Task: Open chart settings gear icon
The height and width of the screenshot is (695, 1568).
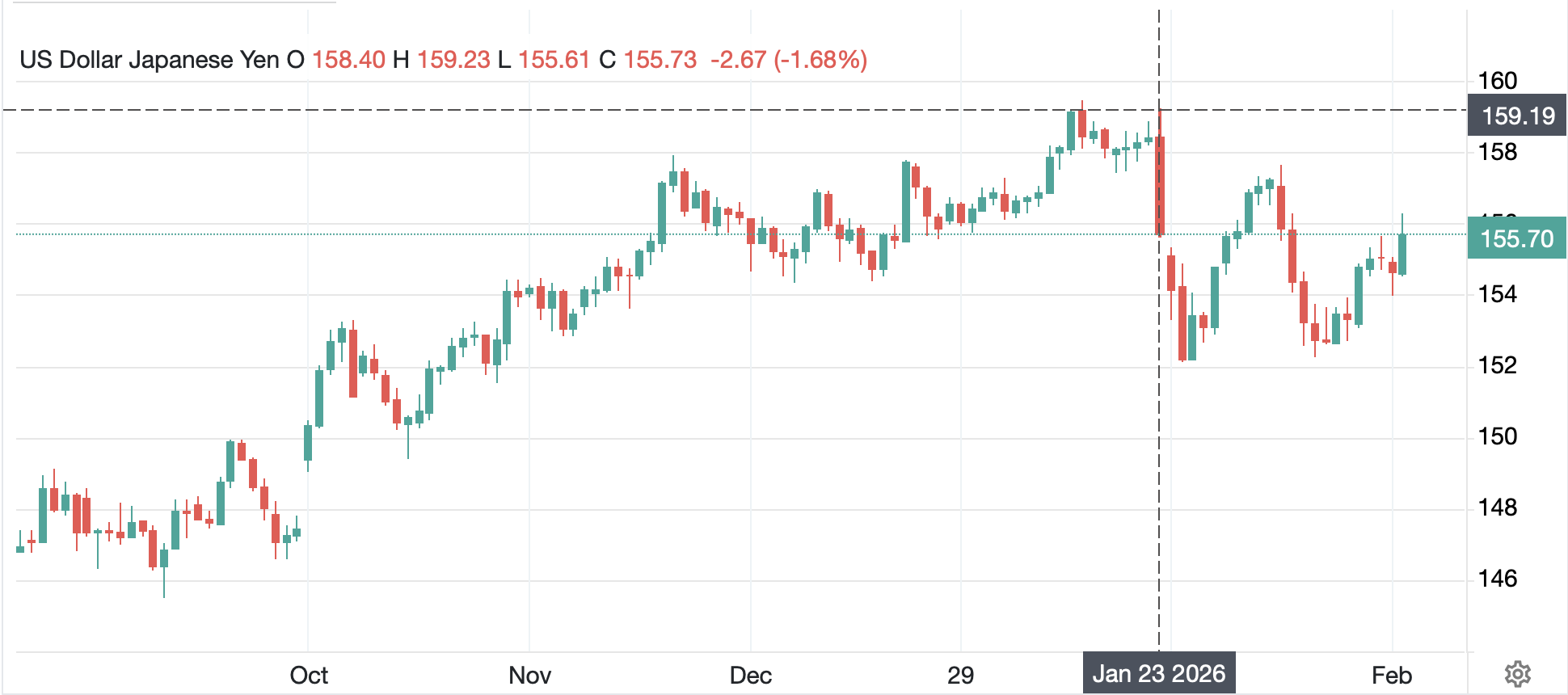Action: (x=1517, y=673)
